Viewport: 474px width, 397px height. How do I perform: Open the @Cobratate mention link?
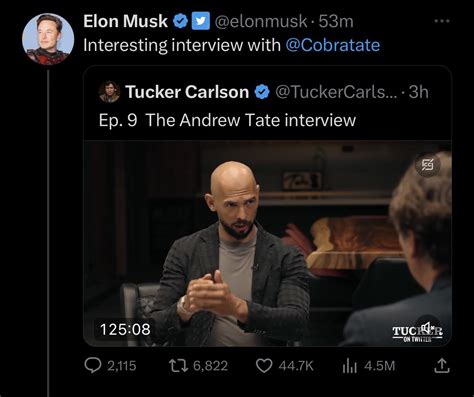333,45
